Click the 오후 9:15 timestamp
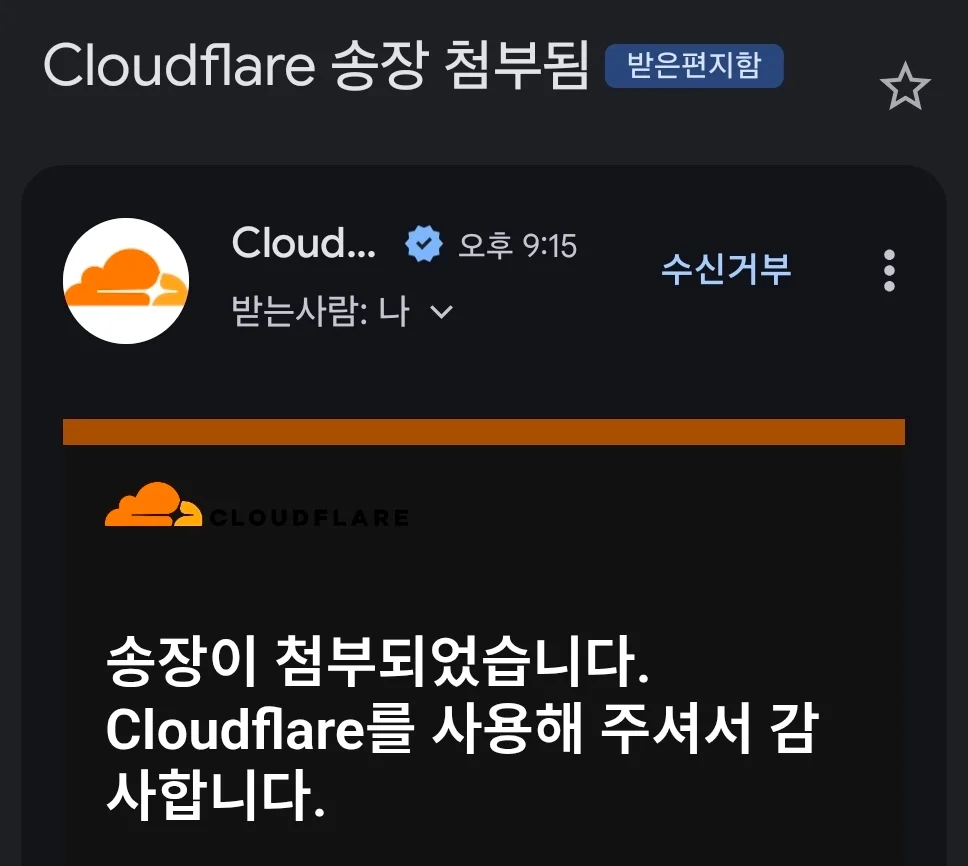 click(x=517, y=246)
